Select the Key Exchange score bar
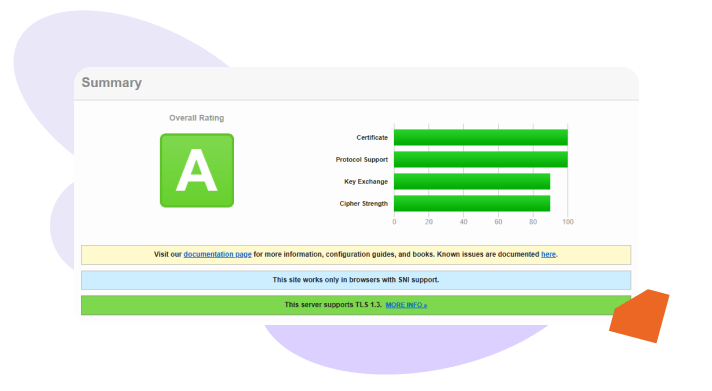Viewport: 712px width, 391px height. 472,181
